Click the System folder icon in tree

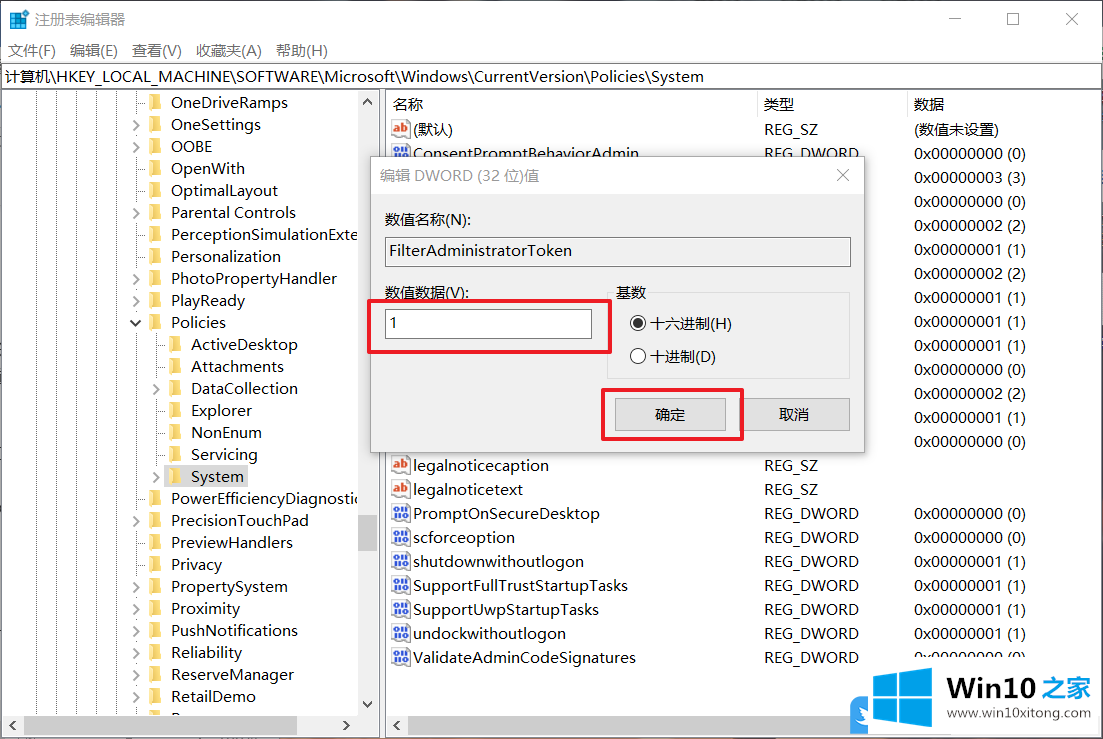pos(175,476)
